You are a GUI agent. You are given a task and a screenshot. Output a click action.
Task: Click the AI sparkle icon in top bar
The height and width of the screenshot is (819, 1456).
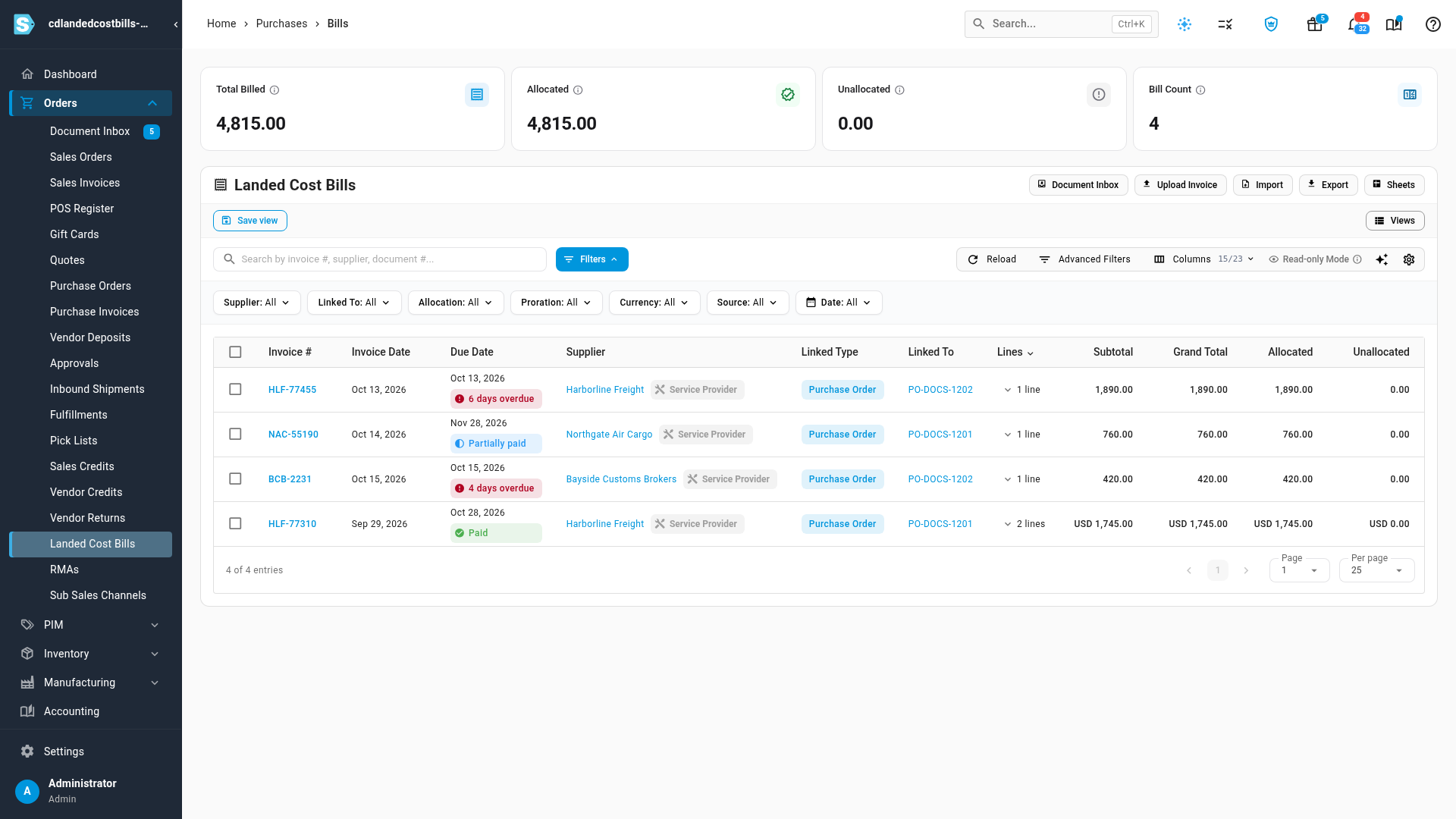pos(1185,24)
